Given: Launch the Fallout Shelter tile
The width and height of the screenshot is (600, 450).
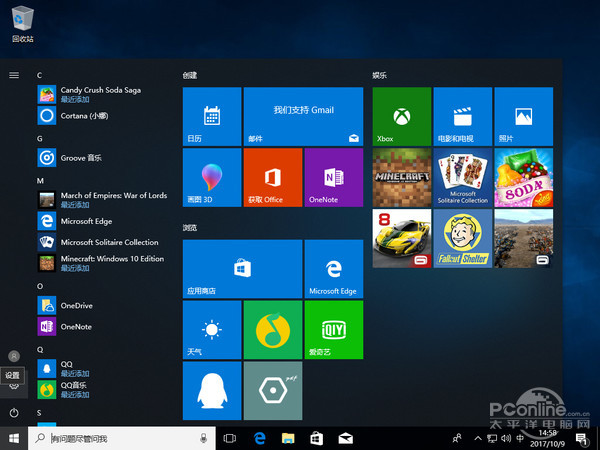Looking at the screenshot, I should [x=463, y=238].
